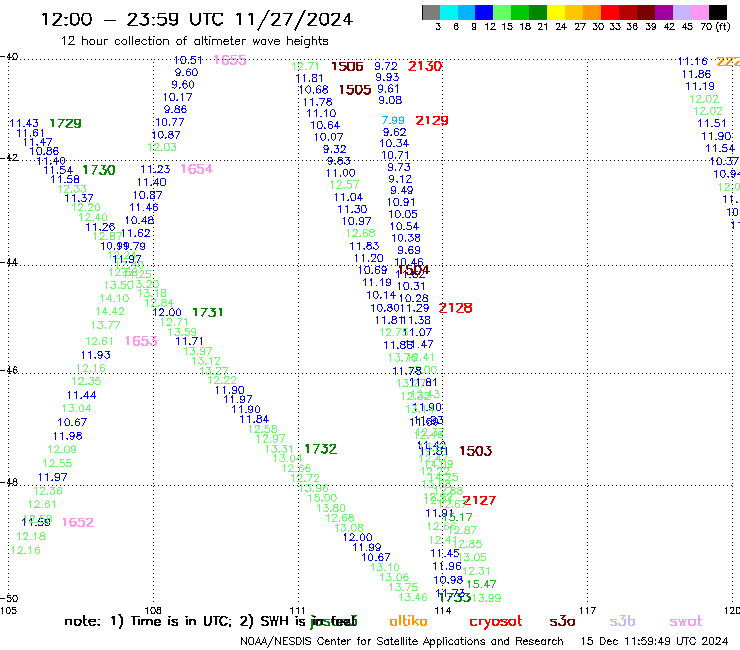Click the wave height value 14.10

(114, 298)
